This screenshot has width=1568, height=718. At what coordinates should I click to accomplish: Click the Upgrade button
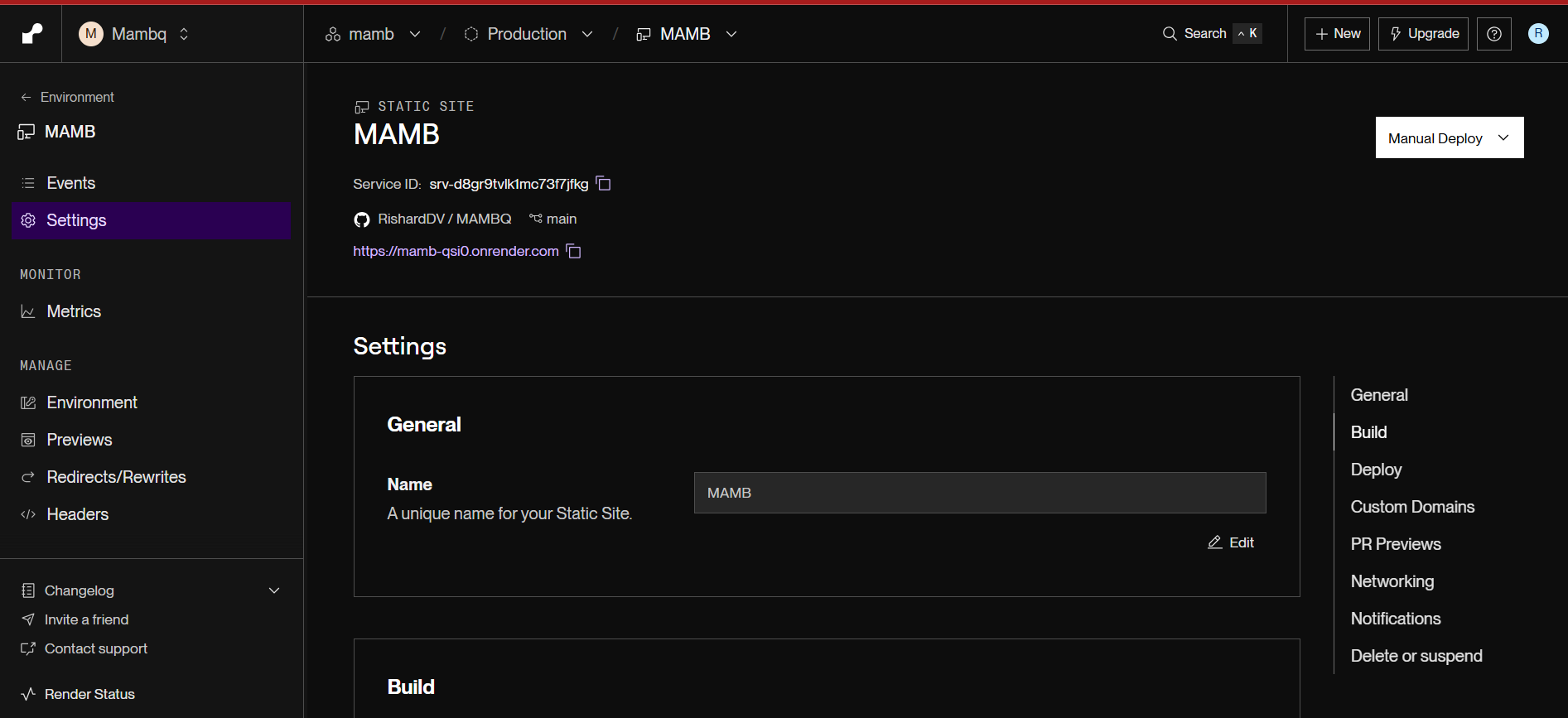pos(1423,34)
